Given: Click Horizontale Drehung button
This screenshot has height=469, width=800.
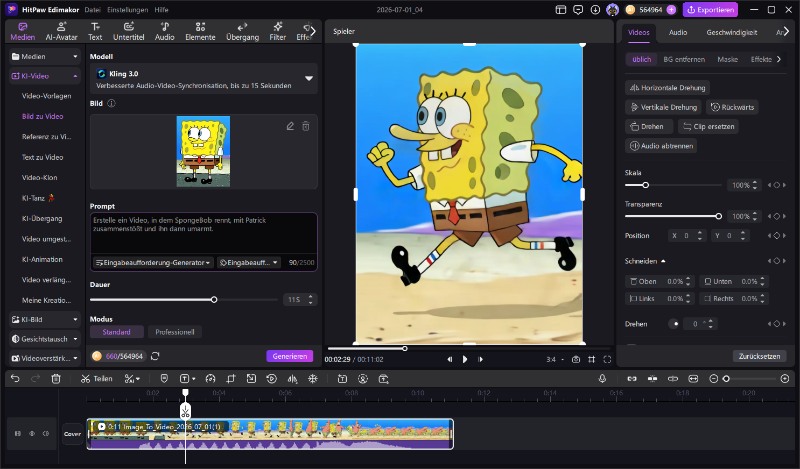Looking at the screenshot, I should pyautogui.click(x=667, y=88).
